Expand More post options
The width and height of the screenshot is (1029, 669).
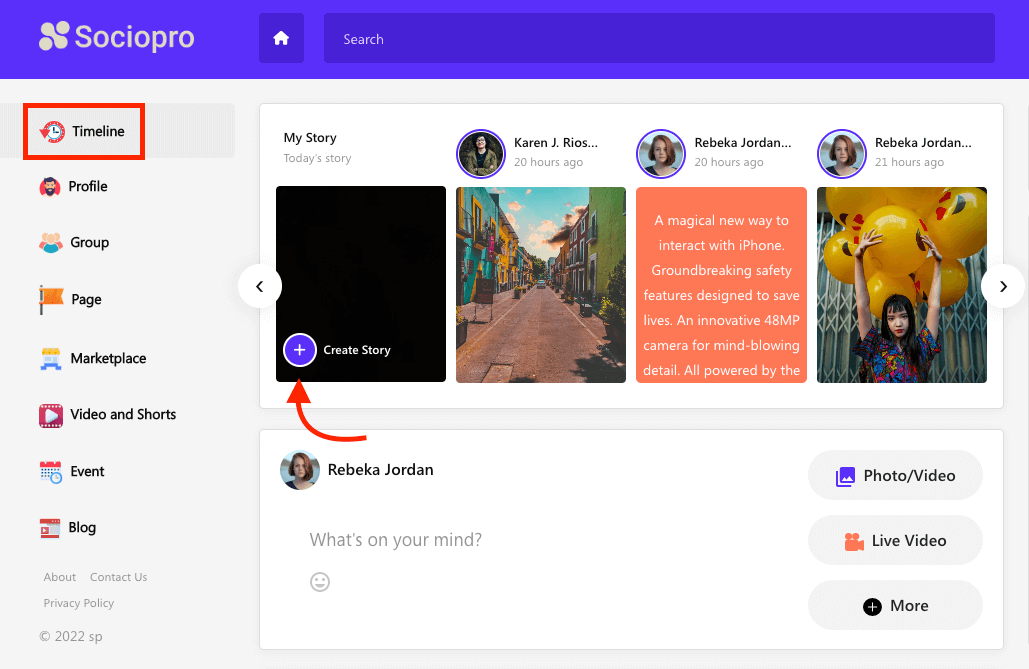[x=895, y=605]
